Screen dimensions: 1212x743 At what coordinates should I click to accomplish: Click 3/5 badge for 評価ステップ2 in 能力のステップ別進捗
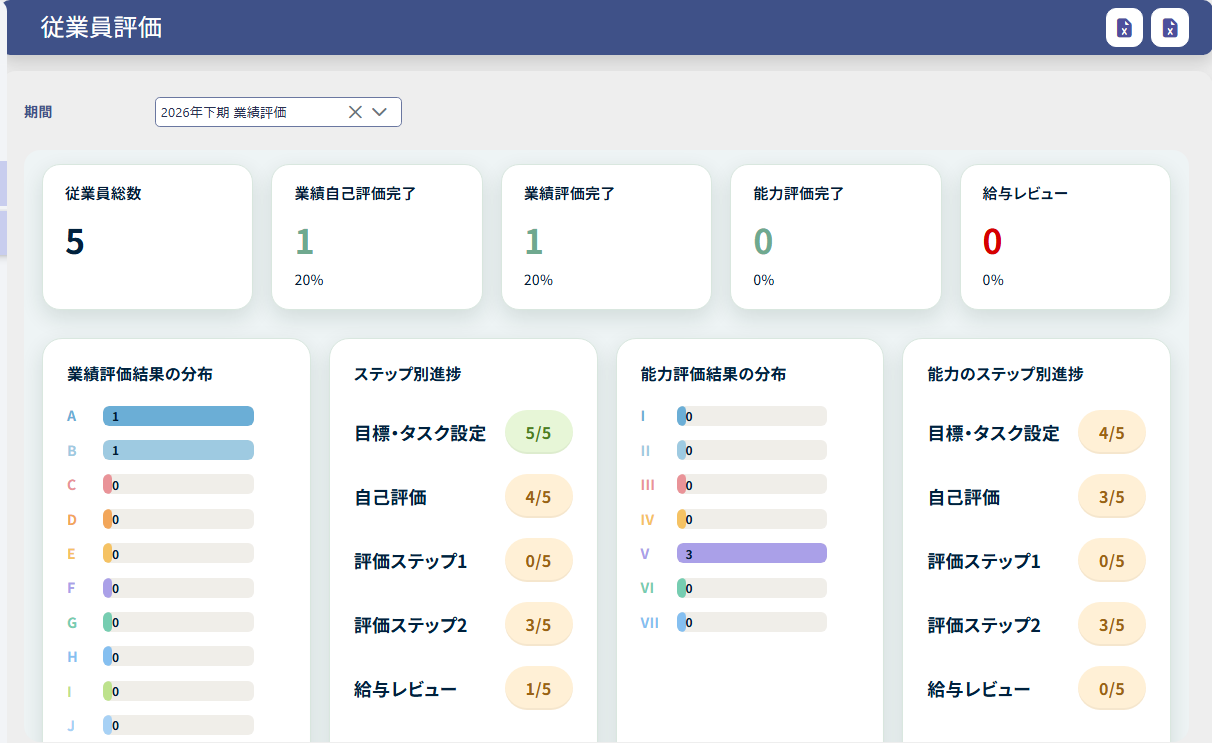(1112, 625)
